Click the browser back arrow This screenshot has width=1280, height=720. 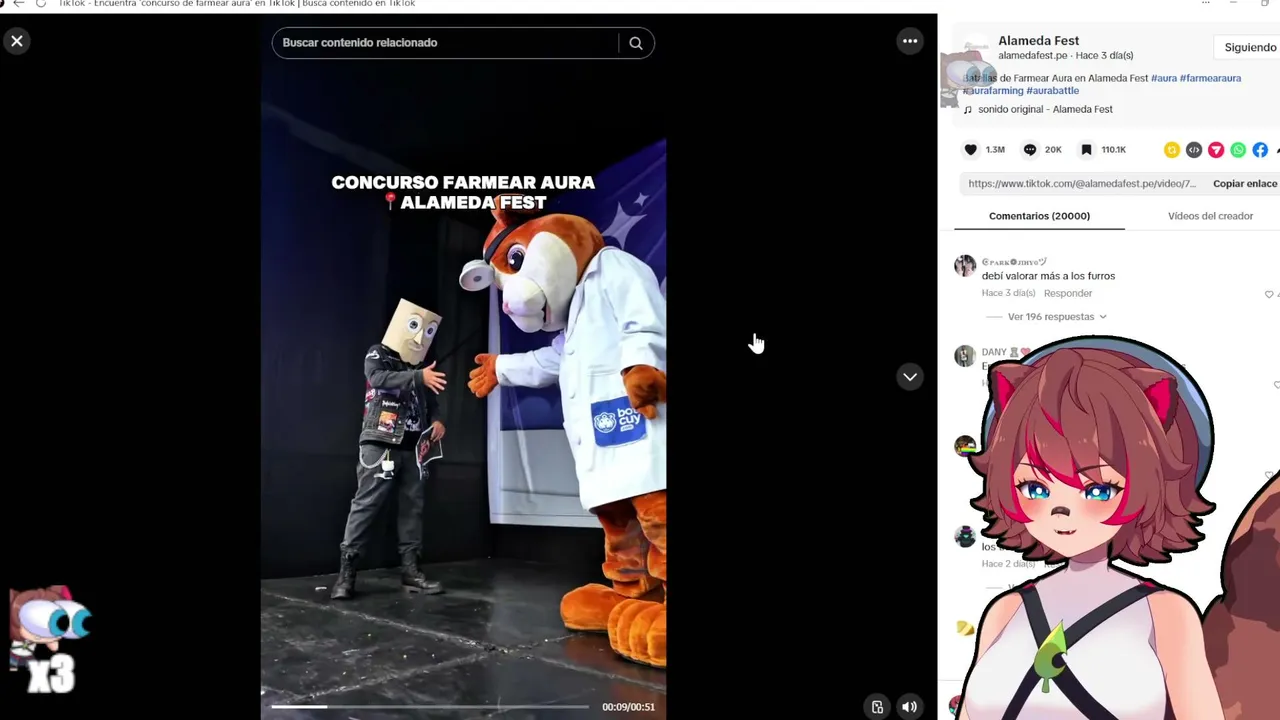[18, 4]
